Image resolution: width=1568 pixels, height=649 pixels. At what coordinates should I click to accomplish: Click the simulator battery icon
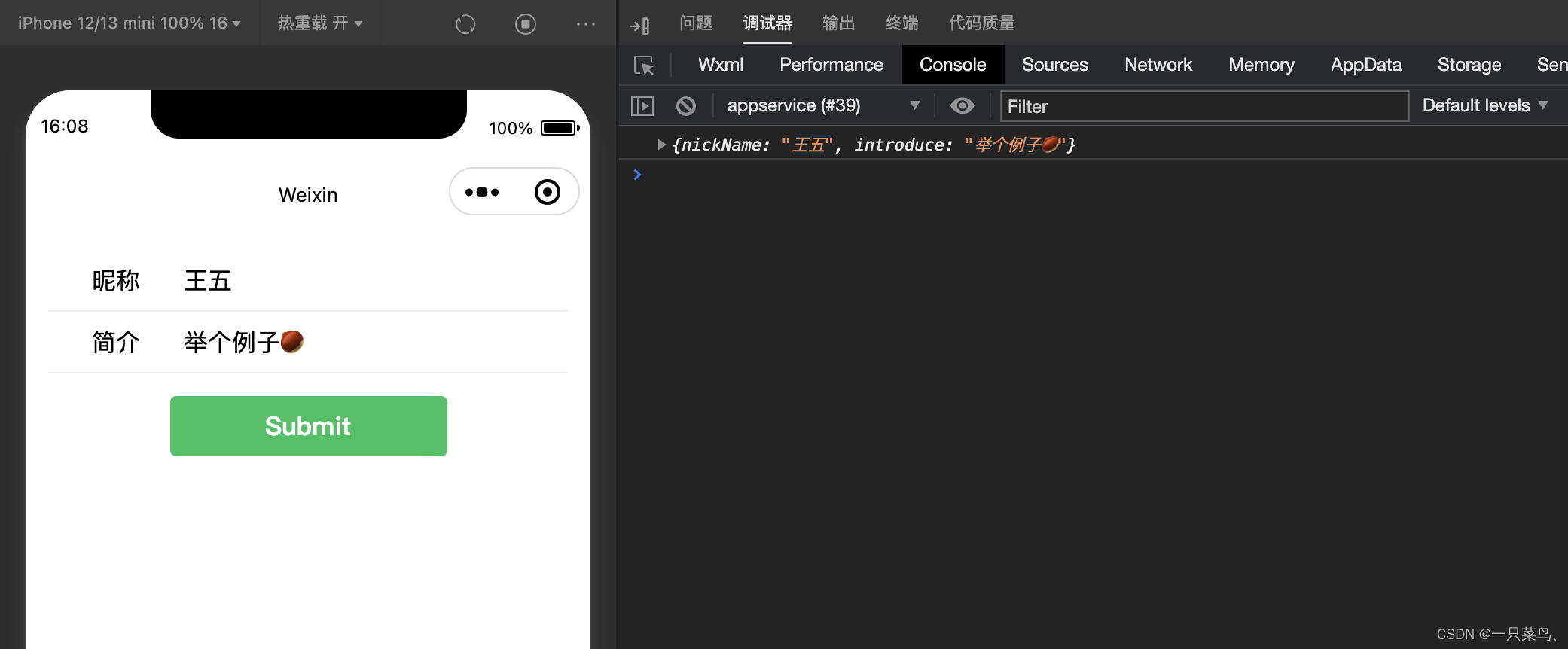click(x=560, y=128)
